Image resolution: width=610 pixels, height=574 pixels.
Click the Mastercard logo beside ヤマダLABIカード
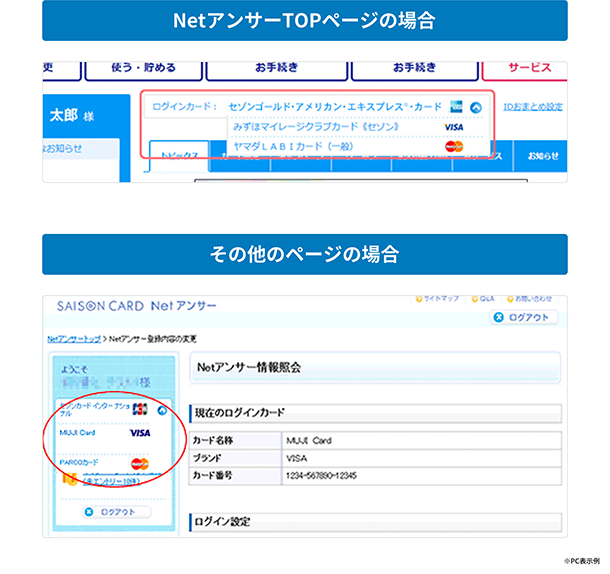pyautogui.click(x=454, y=147)
